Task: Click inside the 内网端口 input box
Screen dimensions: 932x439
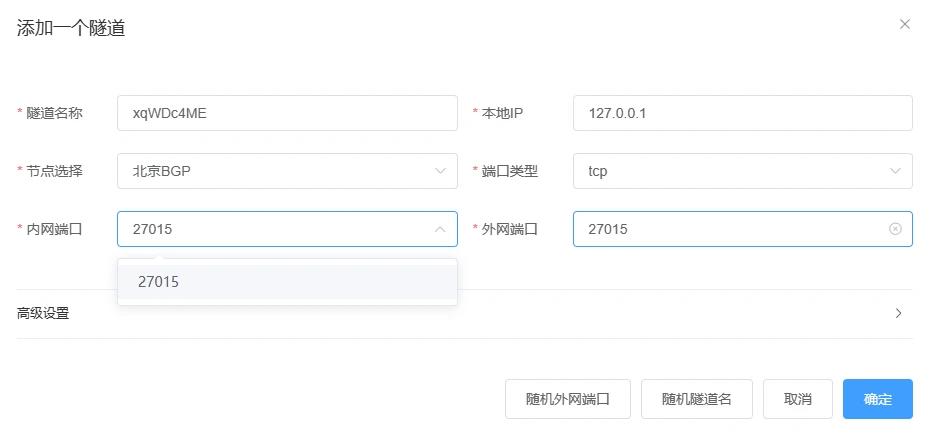Action: (275, 229)
